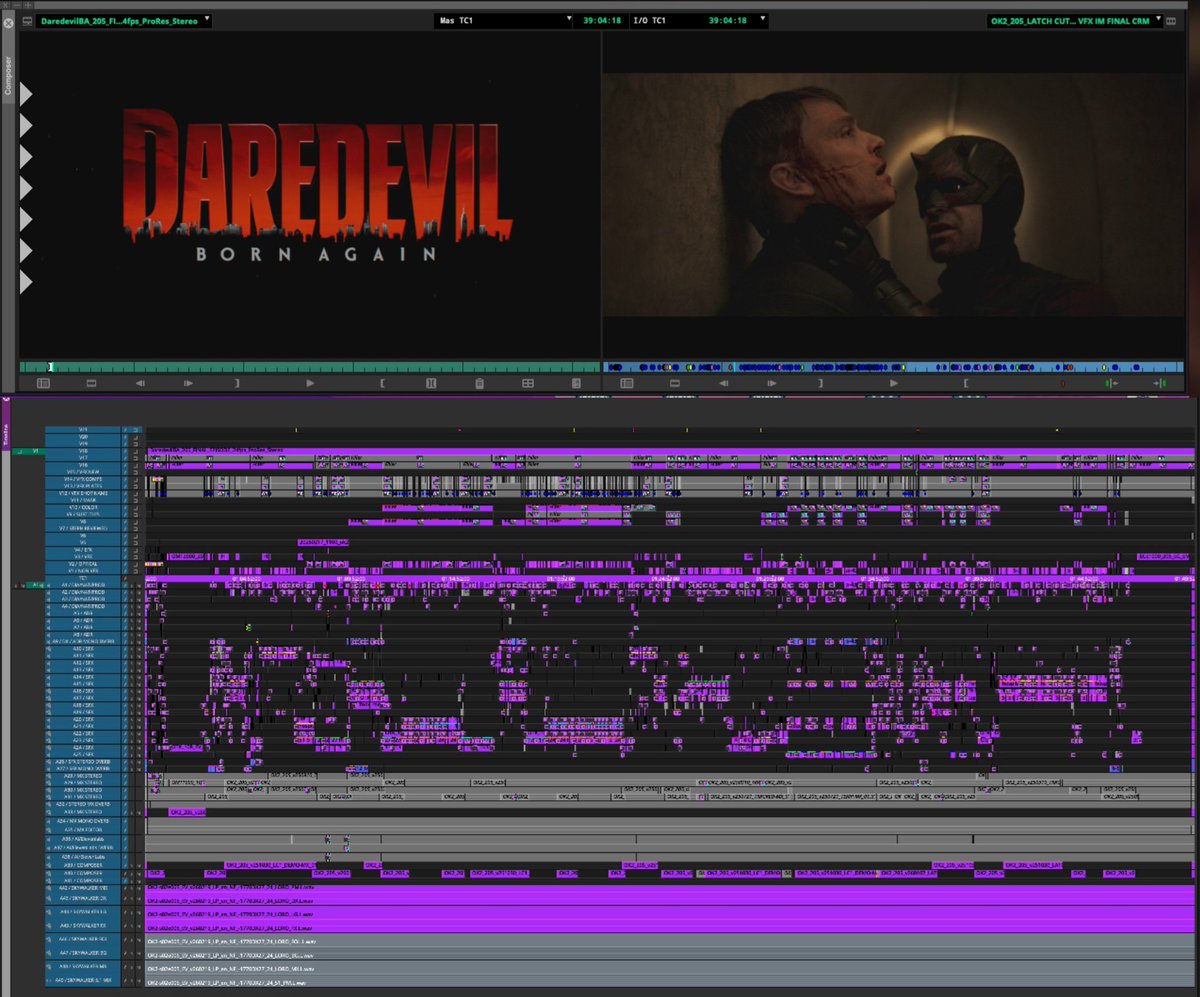Screen dimensions: 1200x997
Task: Step backward one frame in record monitor
Action: coord(724,383)
